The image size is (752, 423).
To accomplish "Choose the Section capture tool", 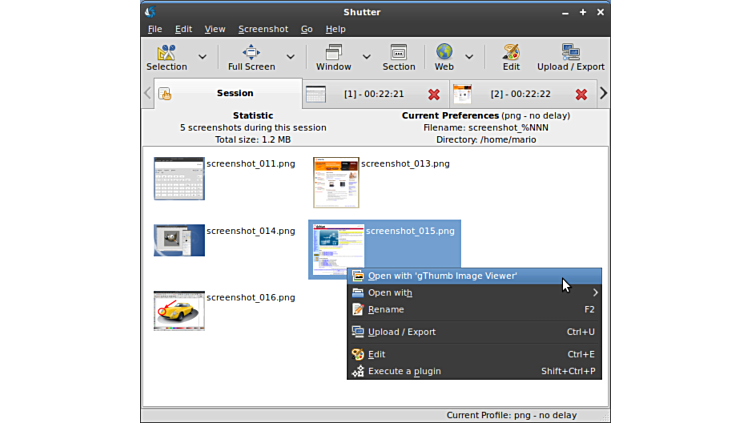I will click(x=398, y=51).
